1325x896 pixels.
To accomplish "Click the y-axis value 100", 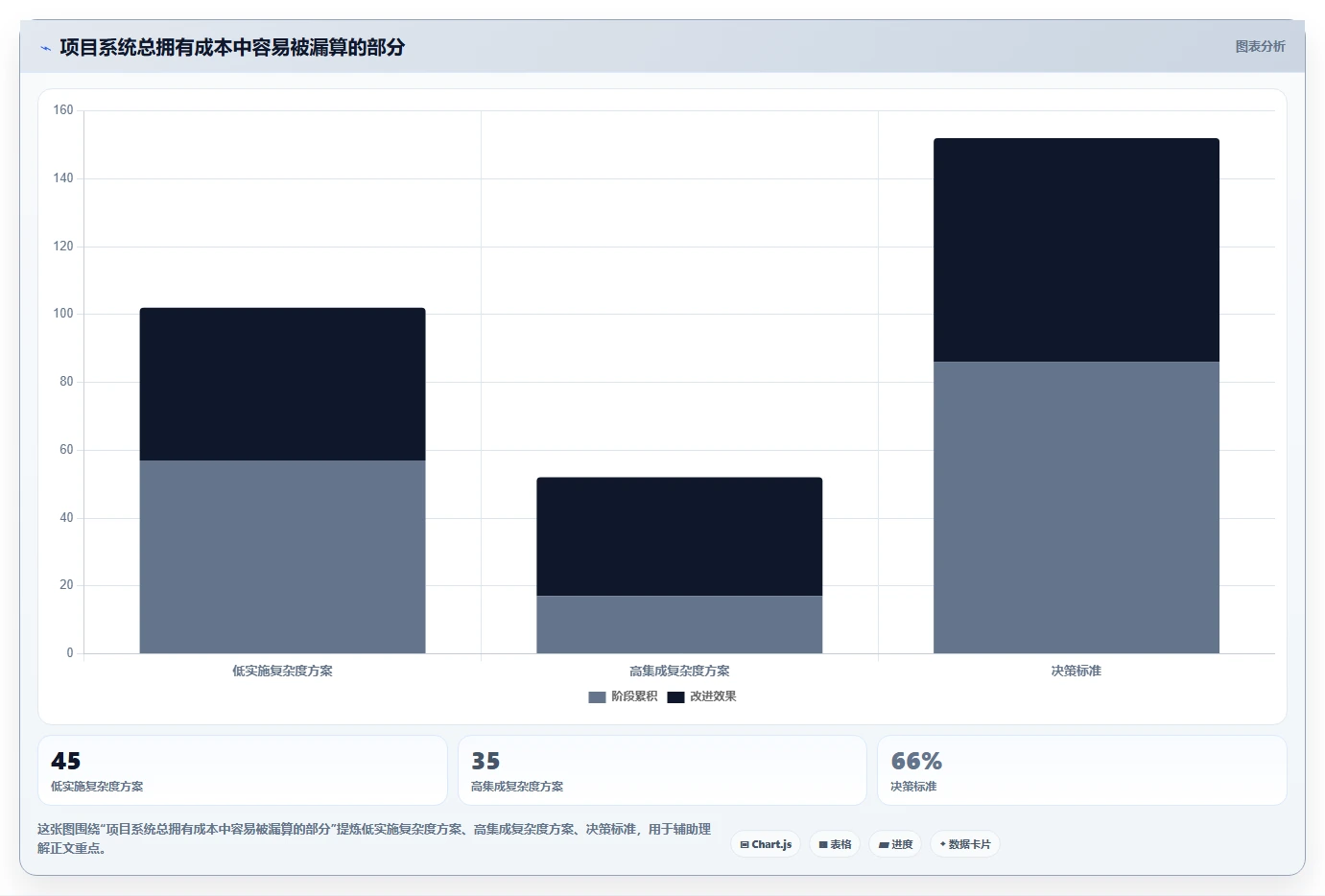I will coord(63,314).
